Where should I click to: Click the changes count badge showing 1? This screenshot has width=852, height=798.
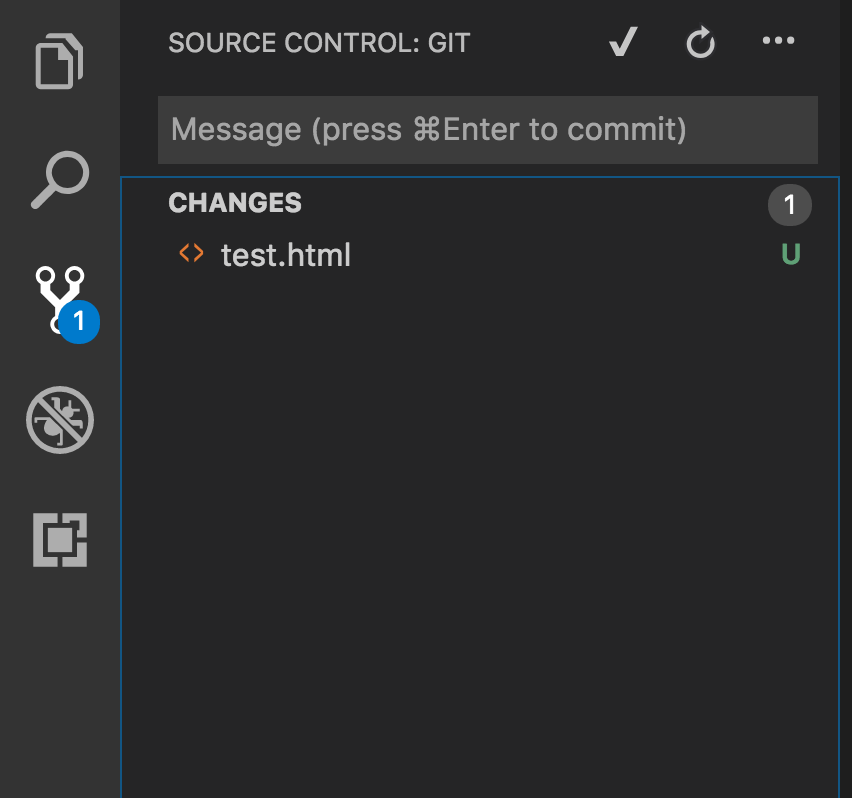(789, 205)
